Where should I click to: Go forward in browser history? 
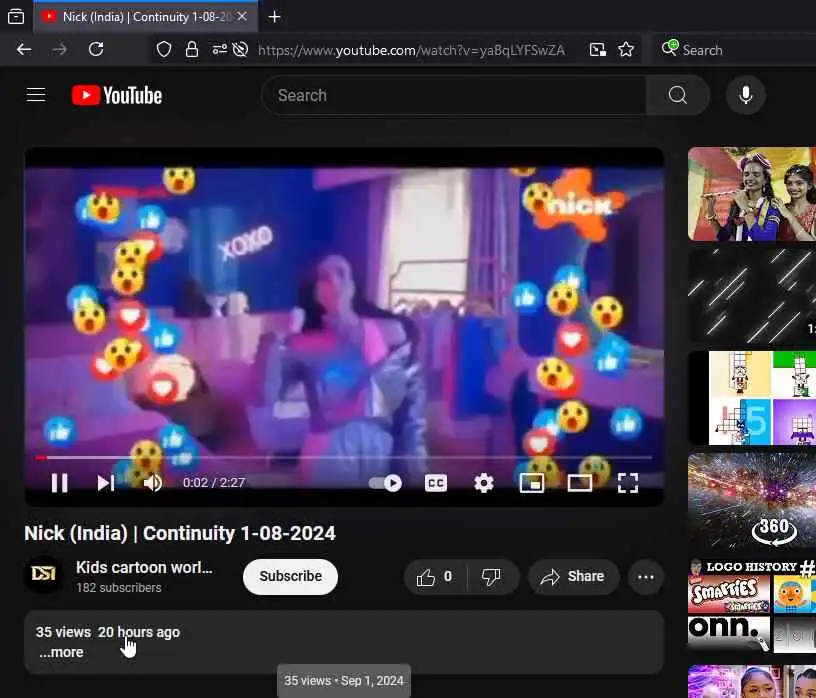pos(60,50)
